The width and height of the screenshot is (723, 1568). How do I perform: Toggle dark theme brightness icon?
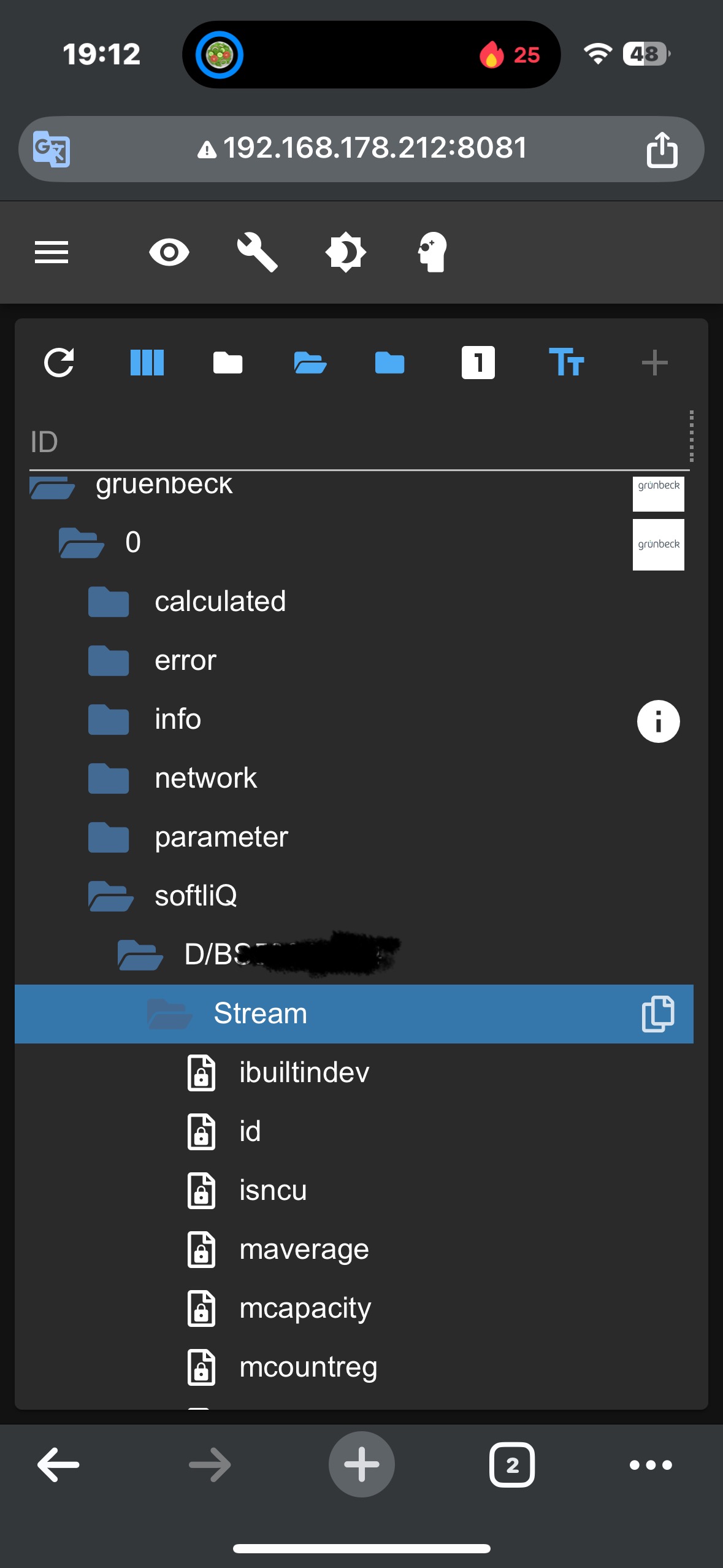click(x=346, y=252)
